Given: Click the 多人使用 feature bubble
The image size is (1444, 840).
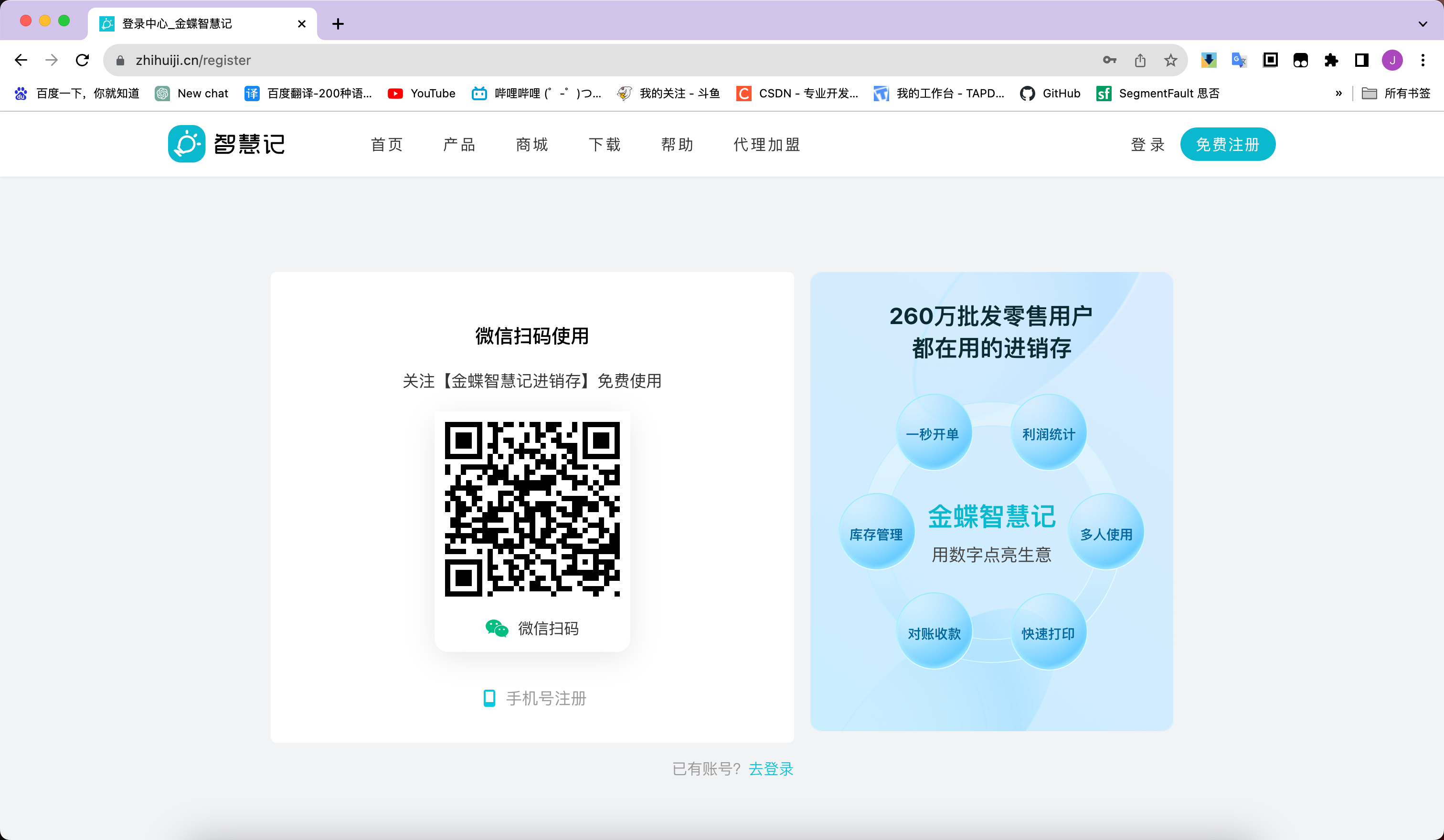Looking at the screenshot, I should click(x=1106, y=532).
